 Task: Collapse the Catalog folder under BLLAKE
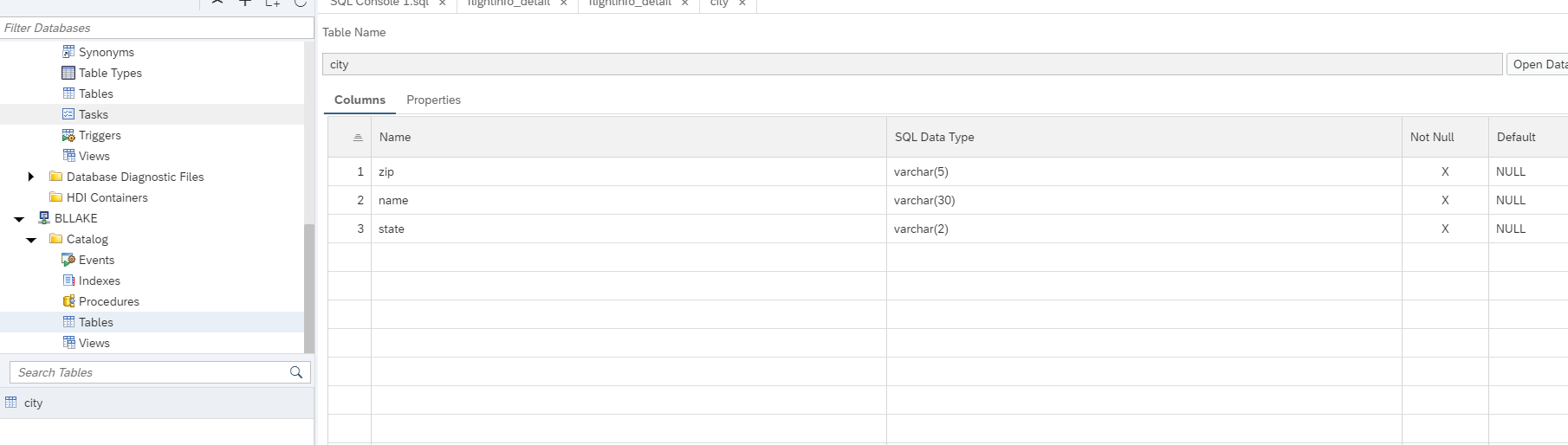[31, 240]
